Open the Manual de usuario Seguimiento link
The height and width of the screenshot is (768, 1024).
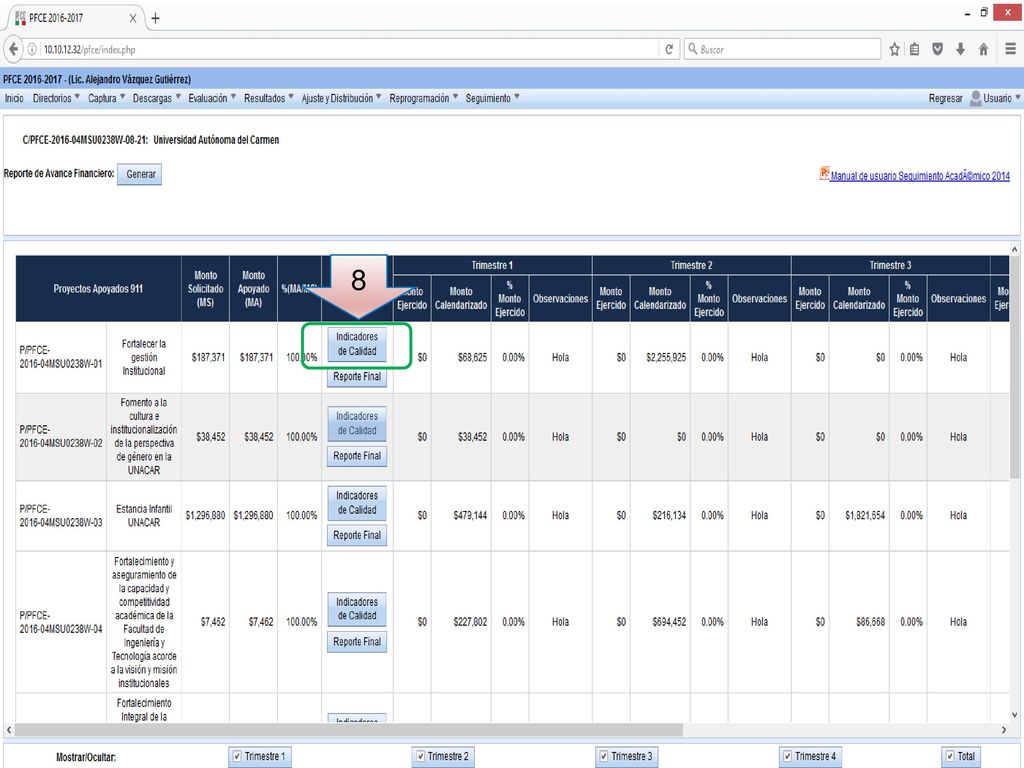920,176
